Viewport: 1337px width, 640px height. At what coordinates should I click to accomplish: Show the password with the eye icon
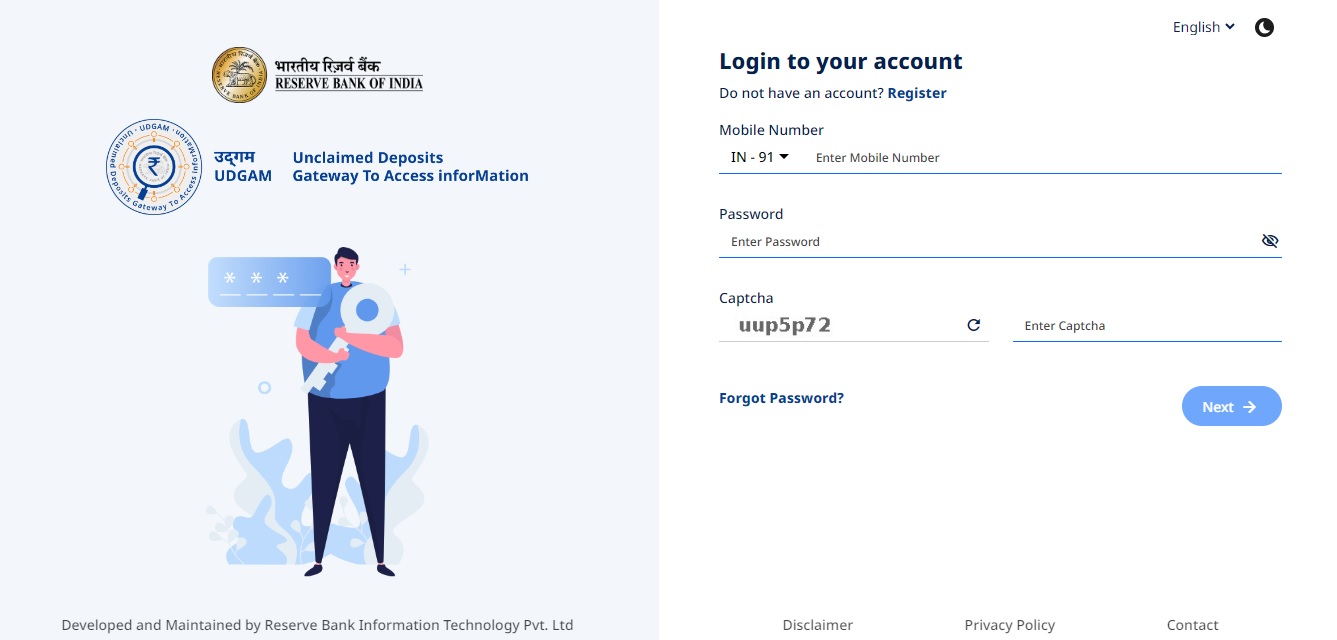[1270, 241]
